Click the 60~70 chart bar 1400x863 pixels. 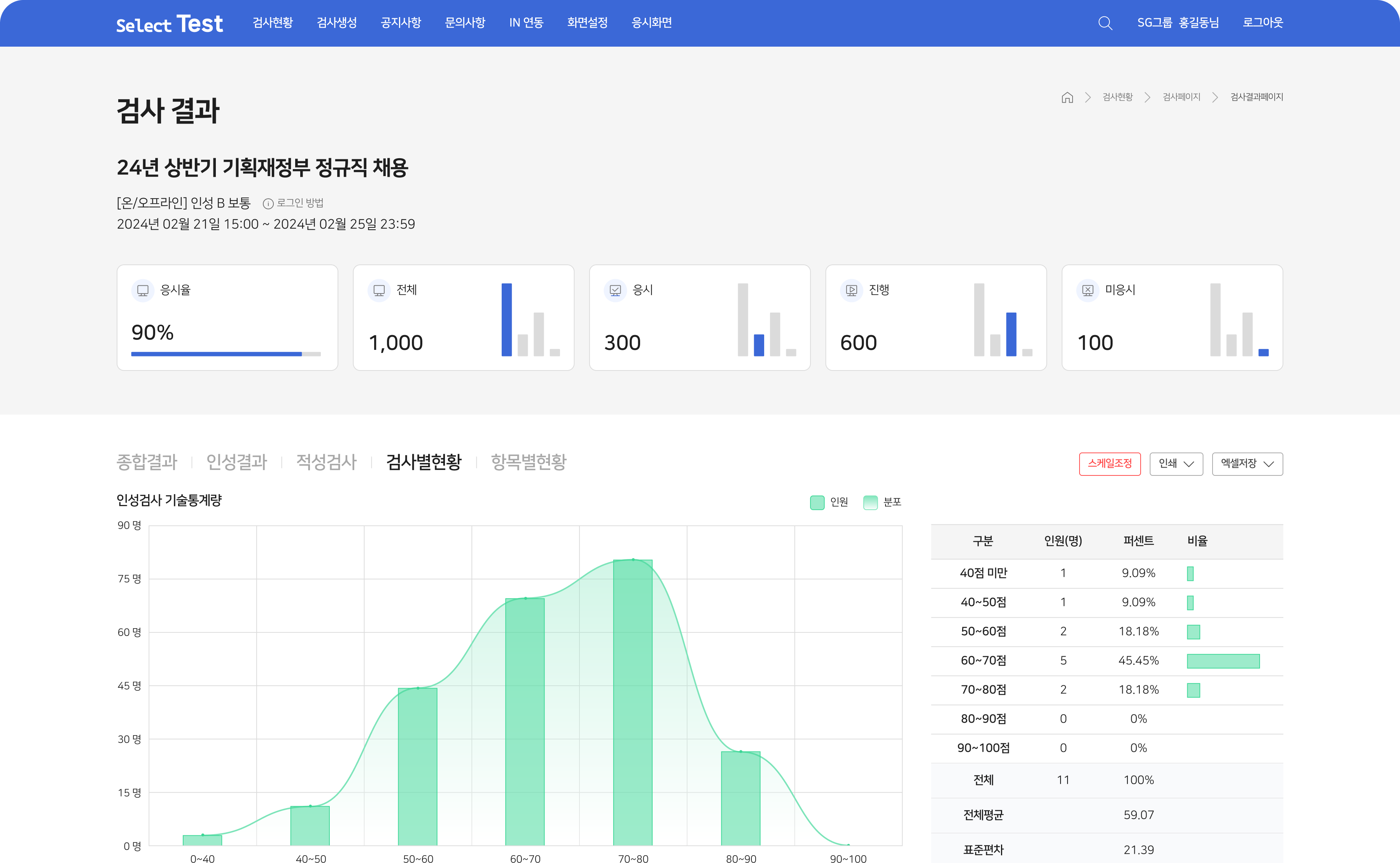point(525,721)
